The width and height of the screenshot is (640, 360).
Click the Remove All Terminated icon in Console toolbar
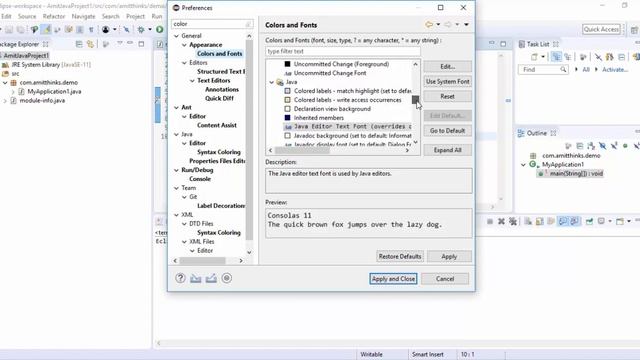513,222
